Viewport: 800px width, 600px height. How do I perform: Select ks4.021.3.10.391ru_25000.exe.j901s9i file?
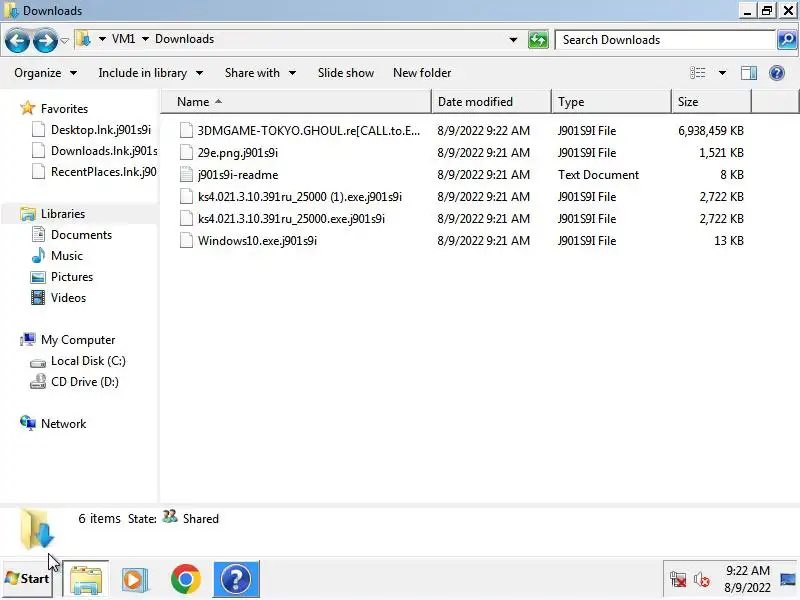coord(291,218)
